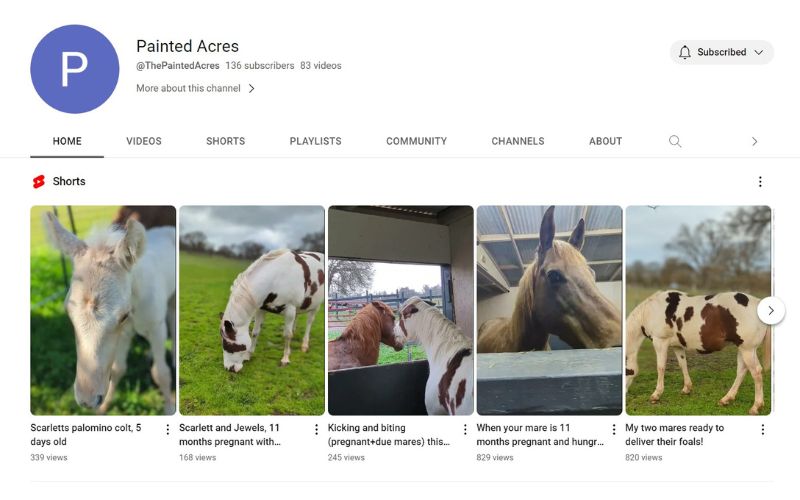The width and height of the screenshot is (800, 500).
Task: Click the search icon in channel tabs
Action: (675, 141)
